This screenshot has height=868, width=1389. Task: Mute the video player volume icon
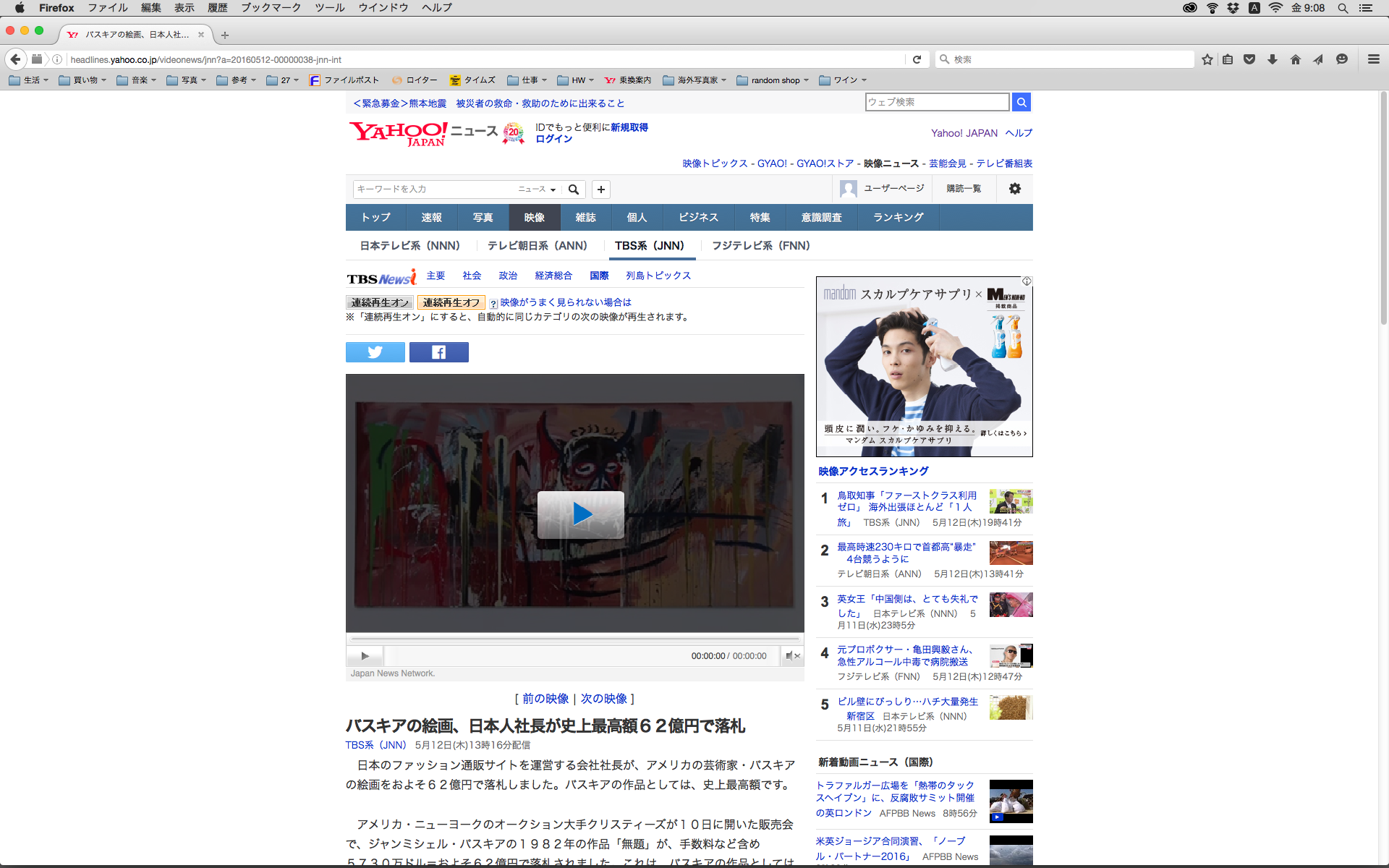pos(791,656)
